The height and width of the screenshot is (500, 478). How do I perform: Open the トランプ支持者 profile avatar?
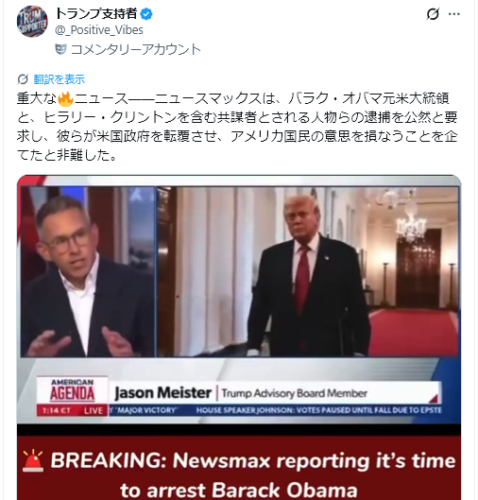tap(32, 21)
